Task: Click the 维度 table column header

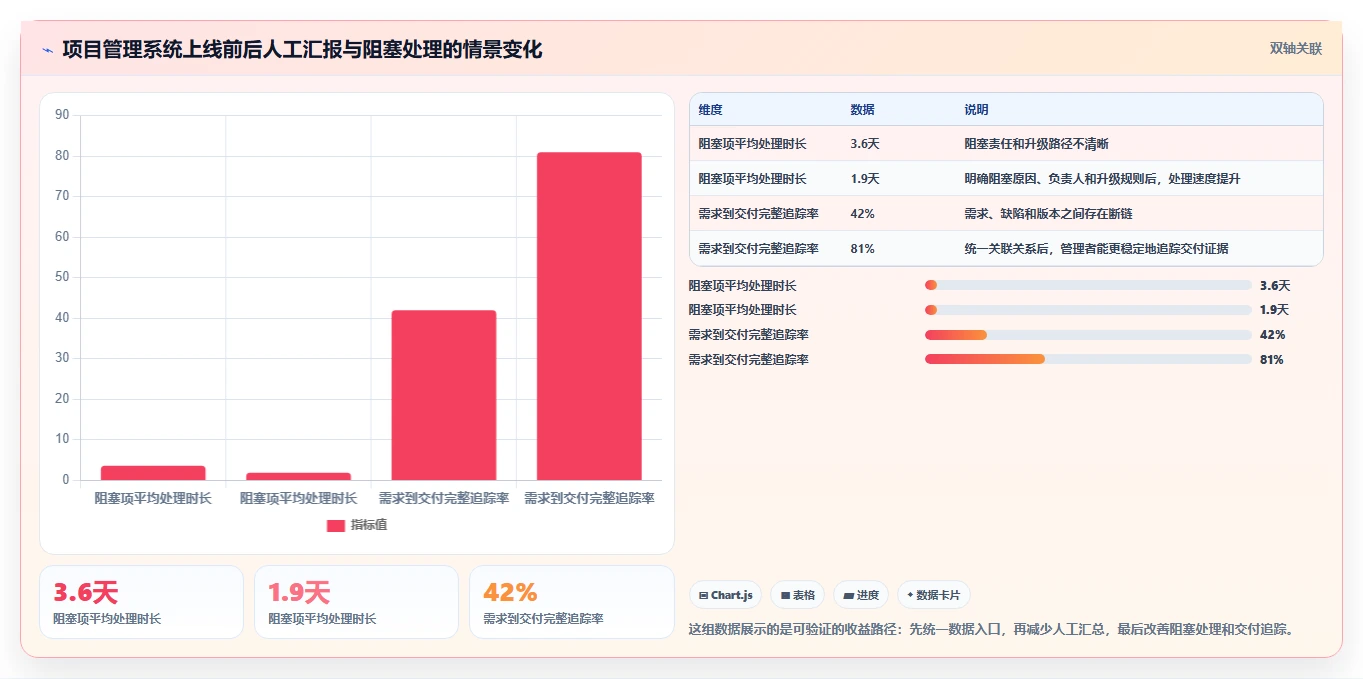Action: [x=711, y=110]
